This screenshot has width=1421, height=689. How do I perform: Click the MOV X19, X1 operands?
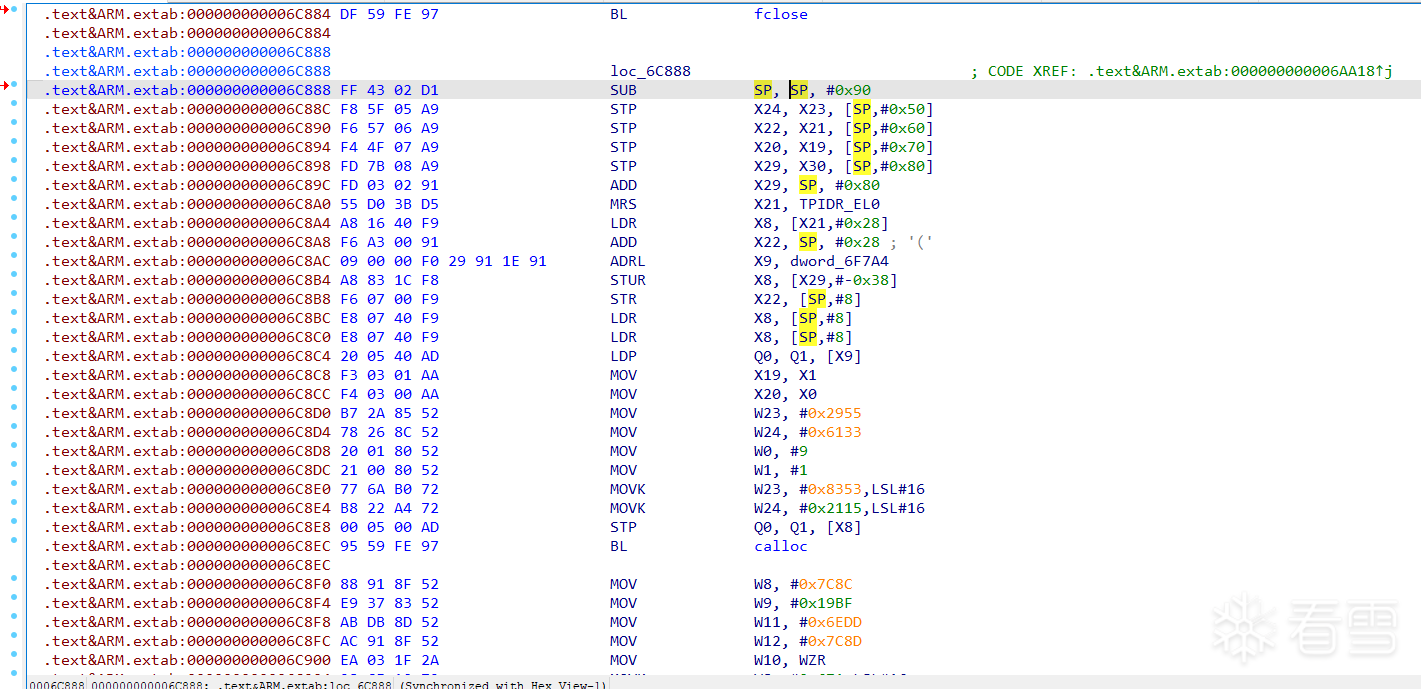(x=785, y=375)
